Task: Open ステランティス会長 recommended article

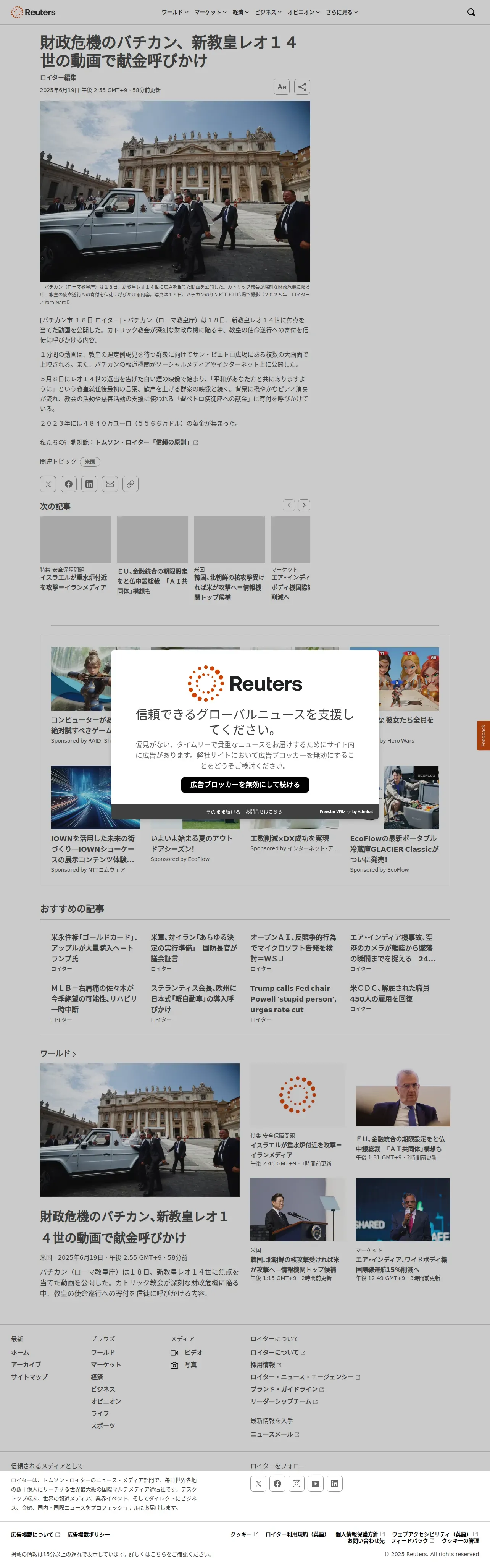Action: (x=195, y=999)
